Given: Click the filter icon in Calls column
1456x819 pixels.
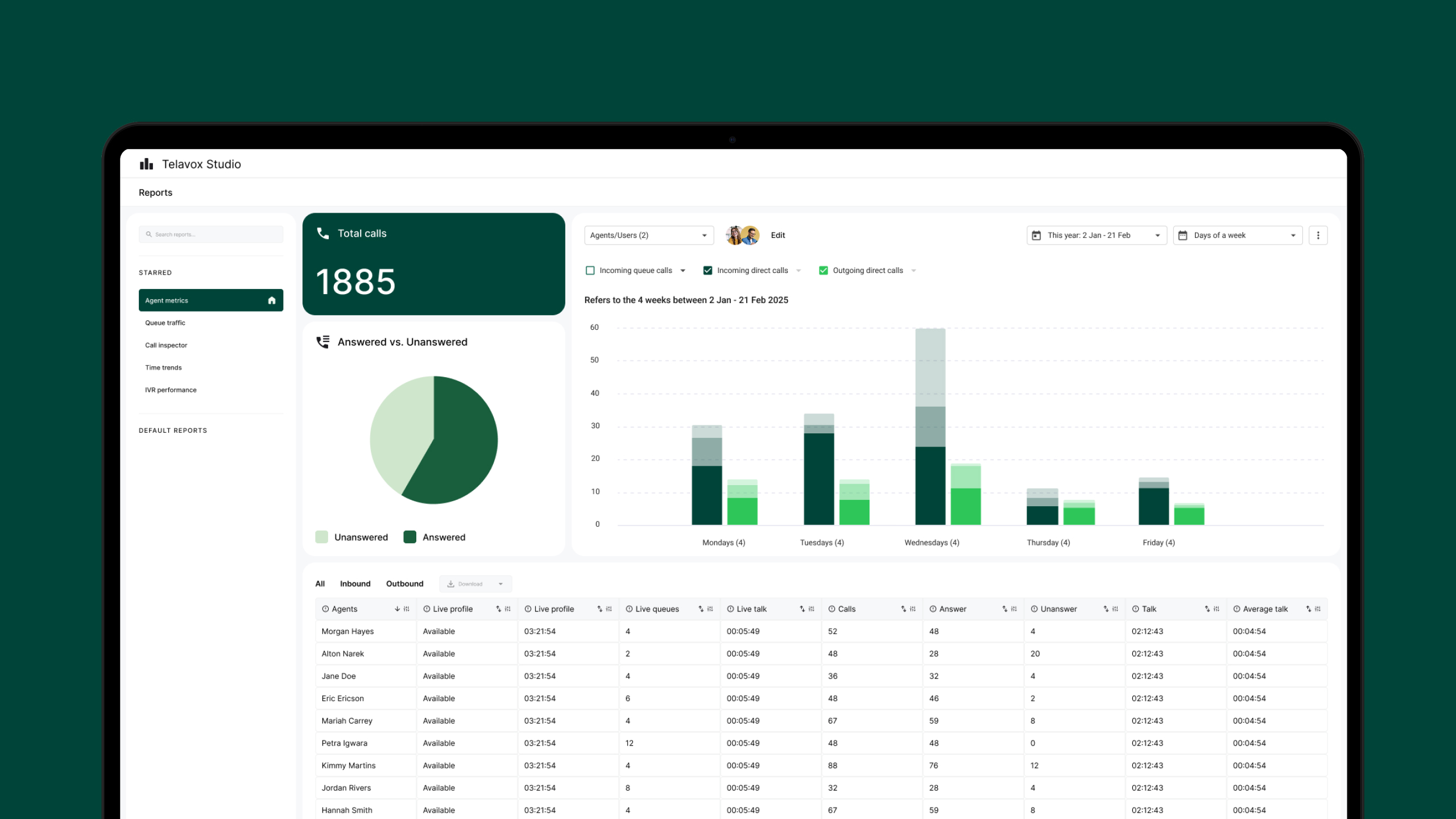Looking at the screenshot, I should (x=913, y=609).
